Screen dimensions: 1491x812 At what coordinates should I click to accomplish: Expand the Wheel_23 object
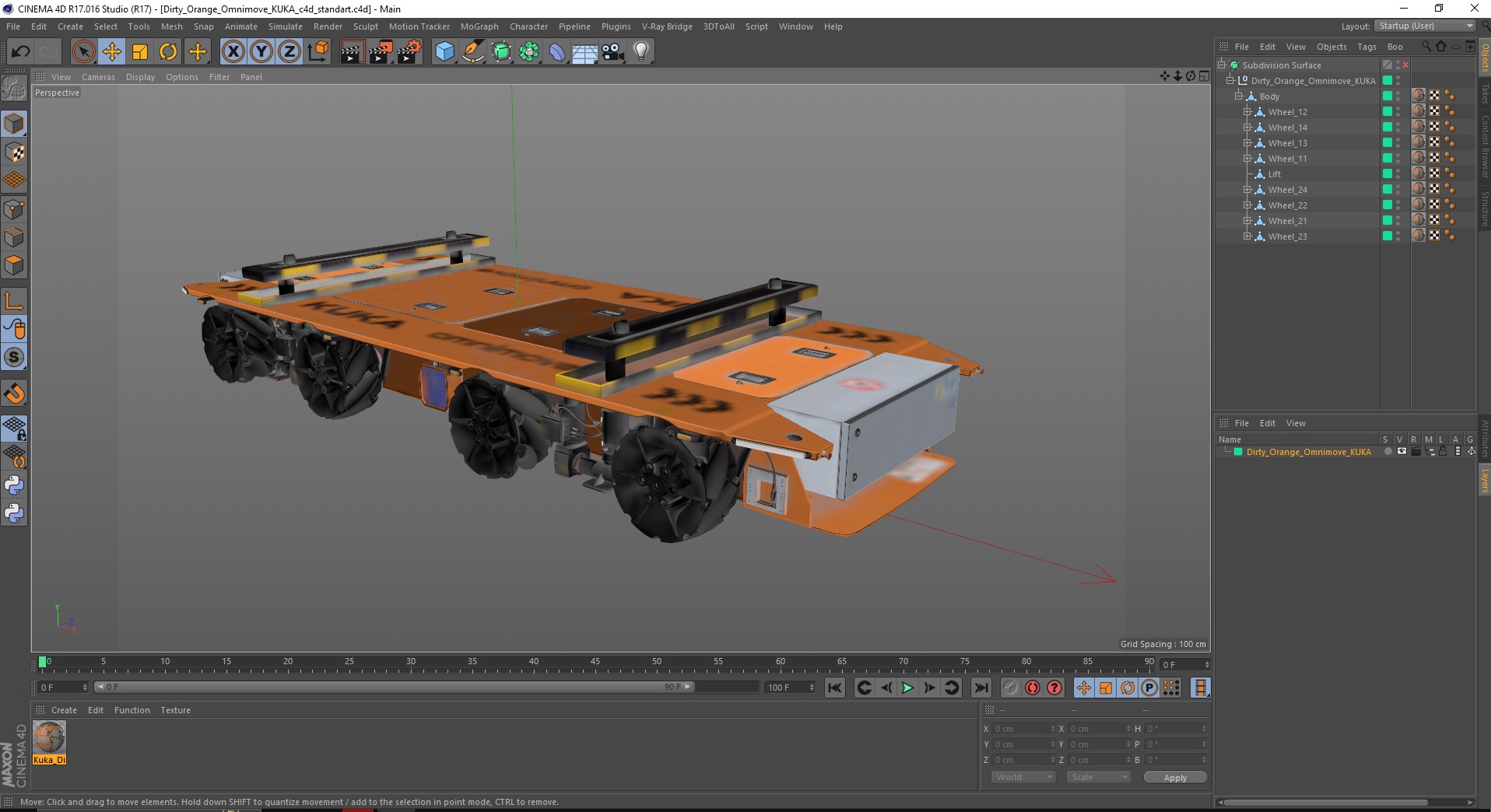[1247, 236]
